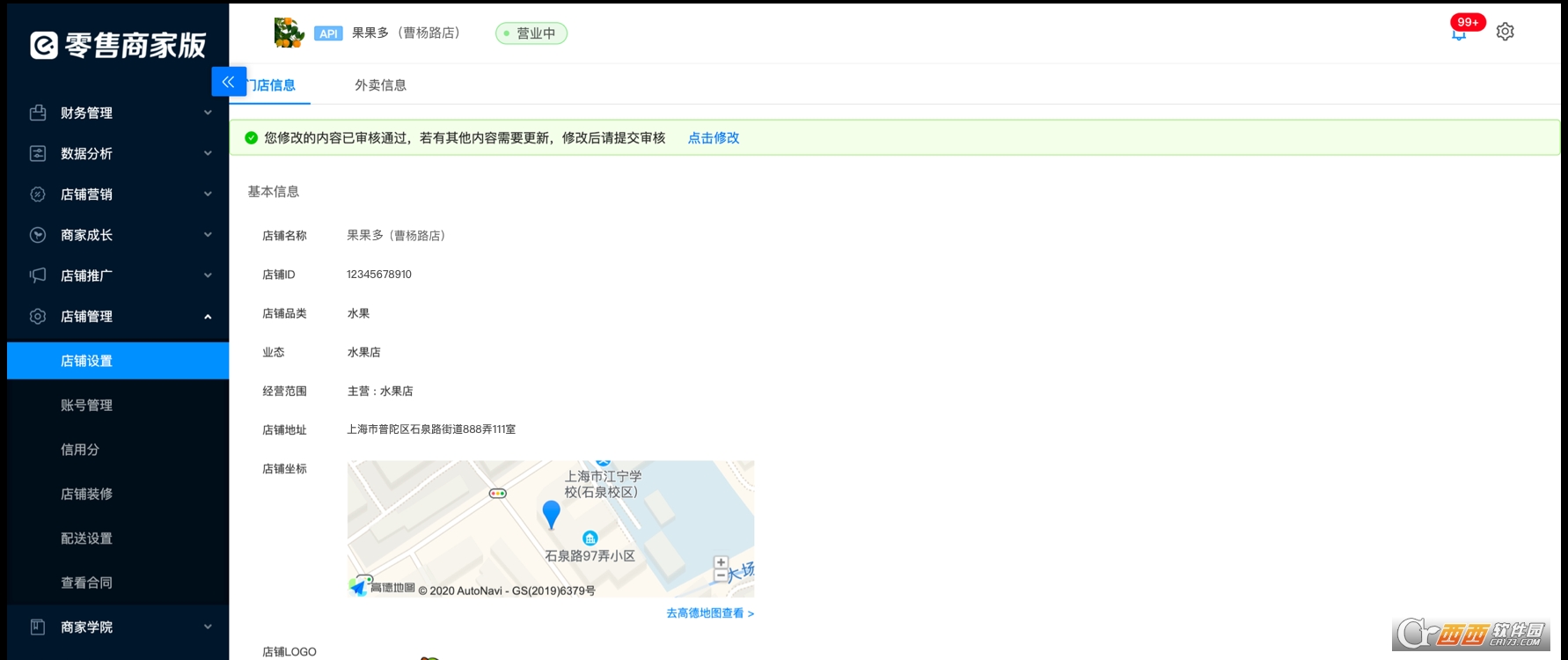Click the blue API badge
This screenshot has height=660, width=1568.
click(x=328, y=33)
